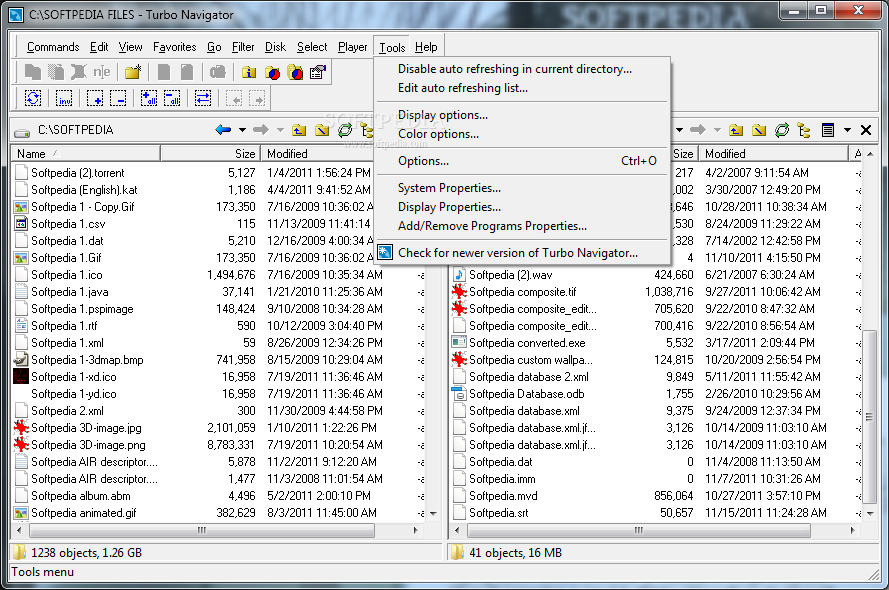Click the left panel's gray forward arrow

coord(261,130)
